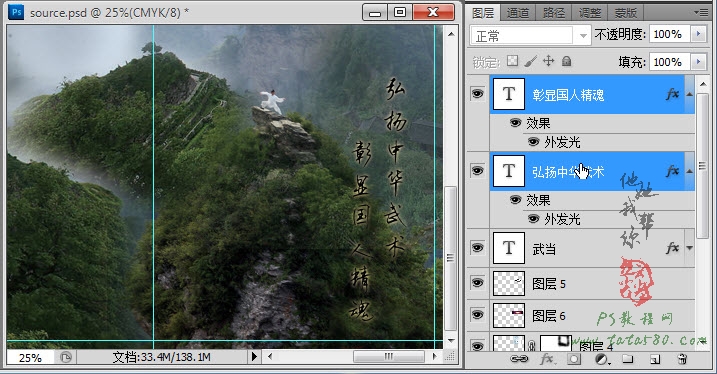Viewport: 717px width, 374px height.
Task: Click the fx badge on layer 彰显国人精魂
Action: [672, 94]
